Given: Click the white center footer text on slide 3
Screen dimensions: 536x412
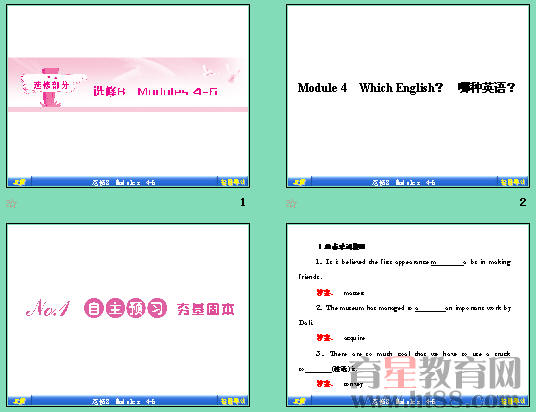Looking at the screenshot, I should (x=123, y=401).
